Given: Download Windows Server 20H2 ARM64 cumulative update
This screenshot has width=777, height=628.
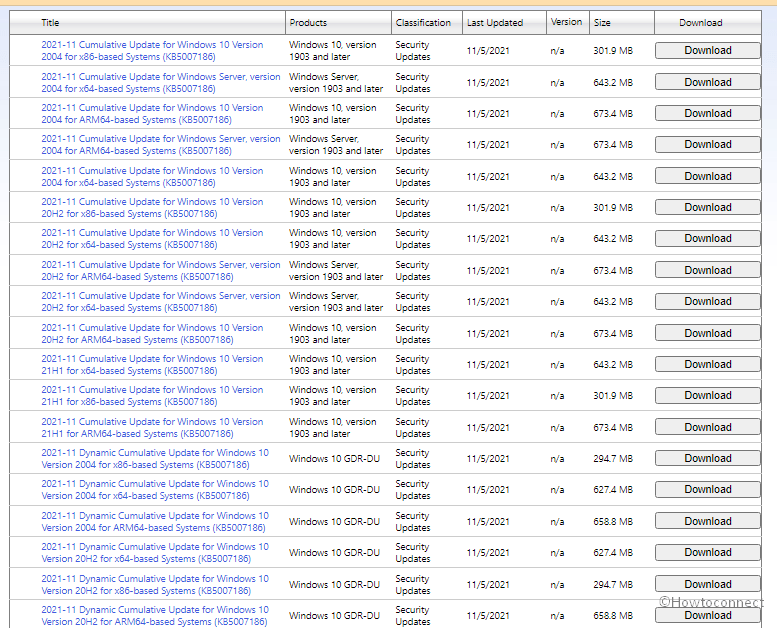Looking at the screenshot, I should pos(707,270).
